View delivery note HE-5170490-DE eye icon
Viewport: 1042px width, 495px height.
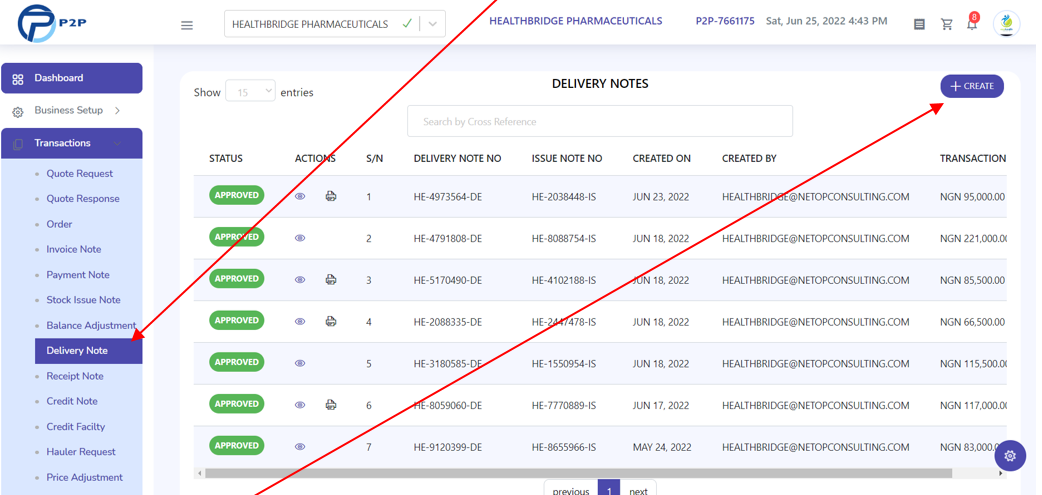(300, 280)
